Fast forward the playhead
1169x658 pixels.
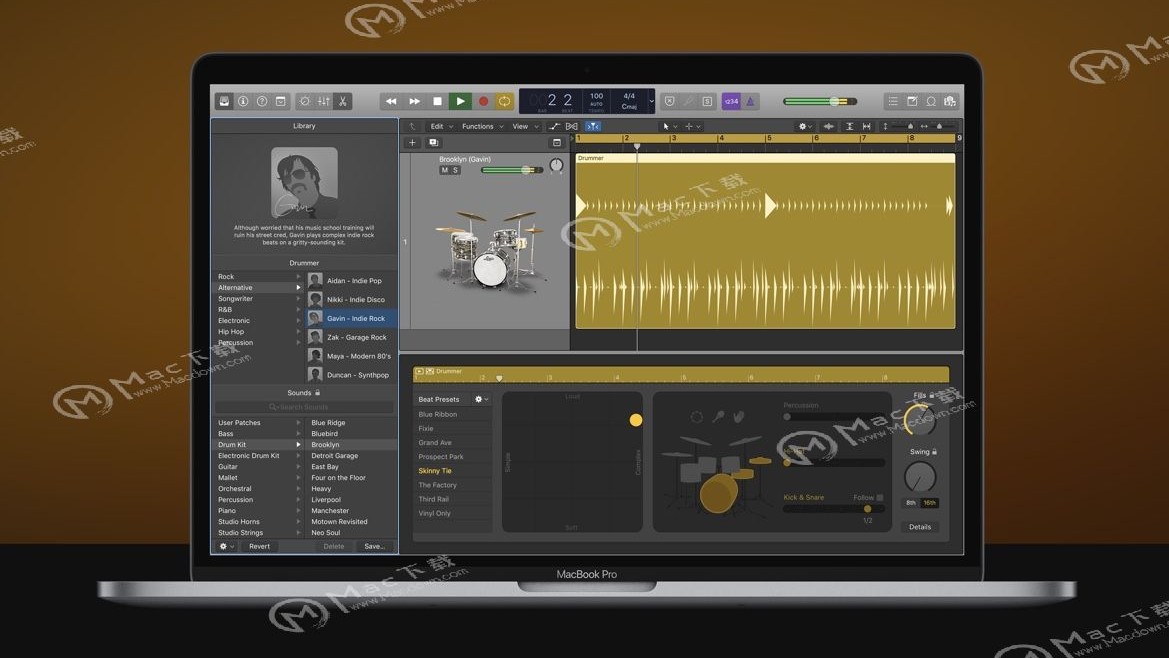point(415,101)
